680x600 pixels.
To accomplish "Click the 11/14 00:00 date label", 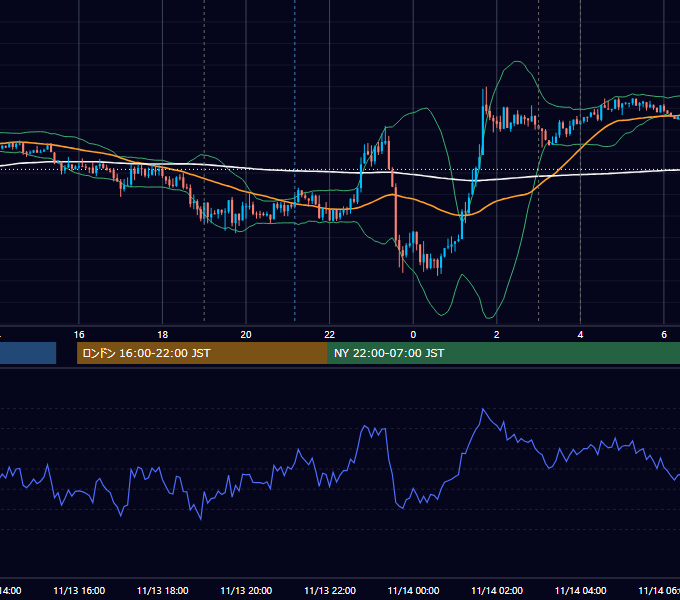I will (x=413, y=590).
